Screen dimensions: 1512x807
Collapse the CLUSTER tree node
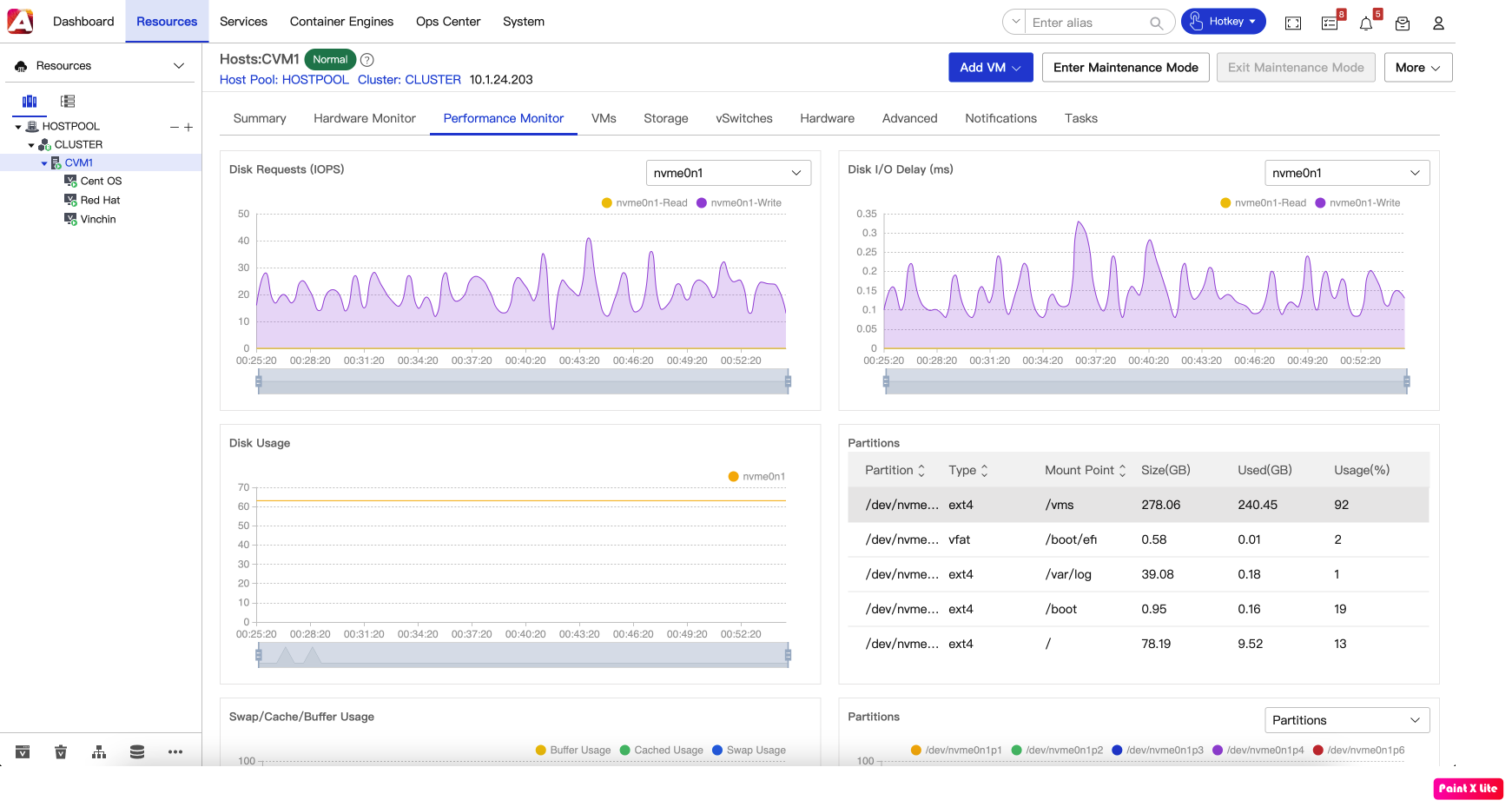[x=31, y=145]
